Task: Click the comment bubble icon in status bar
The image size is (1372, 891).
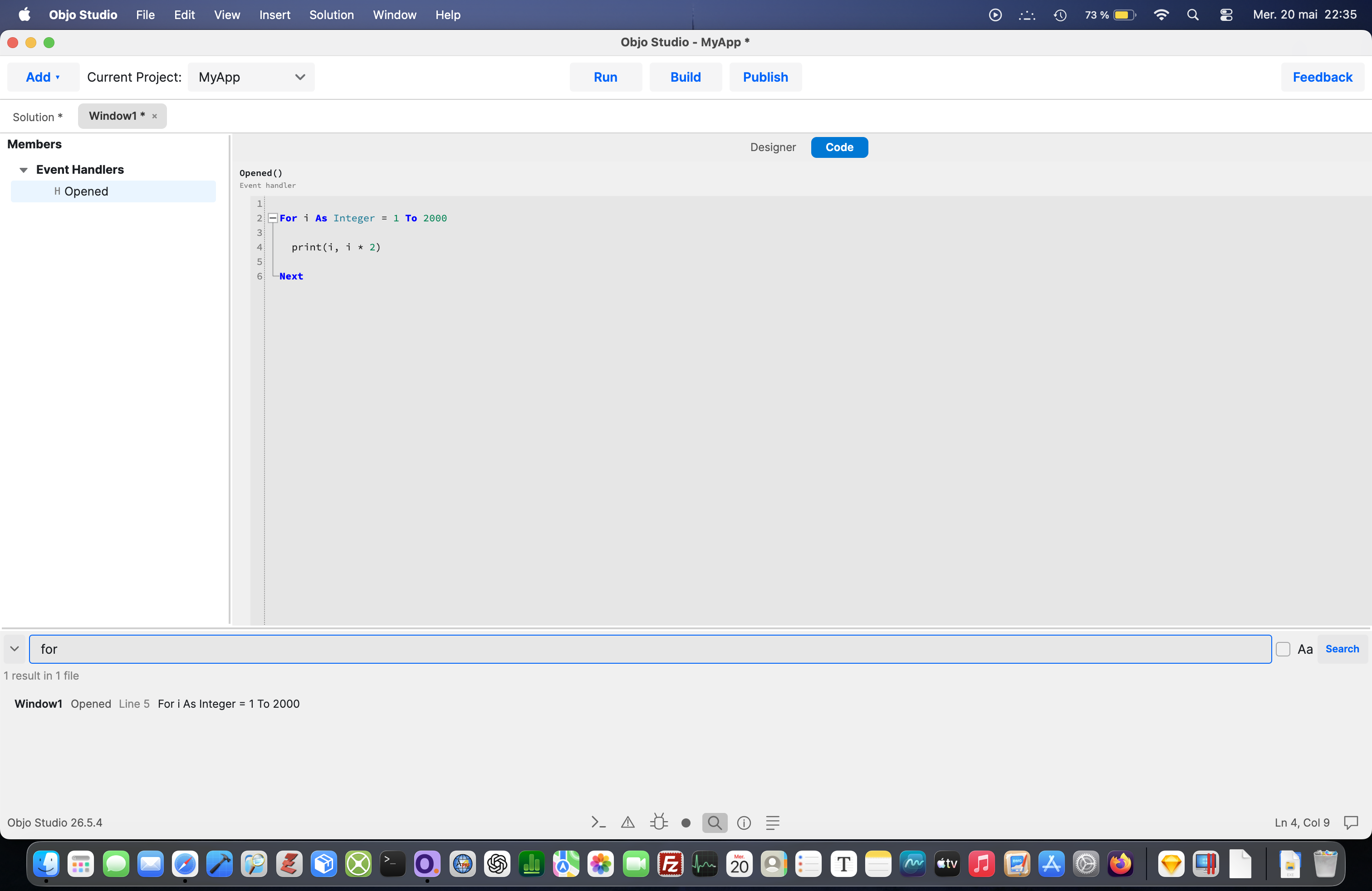Action: tap(1351, 822)
